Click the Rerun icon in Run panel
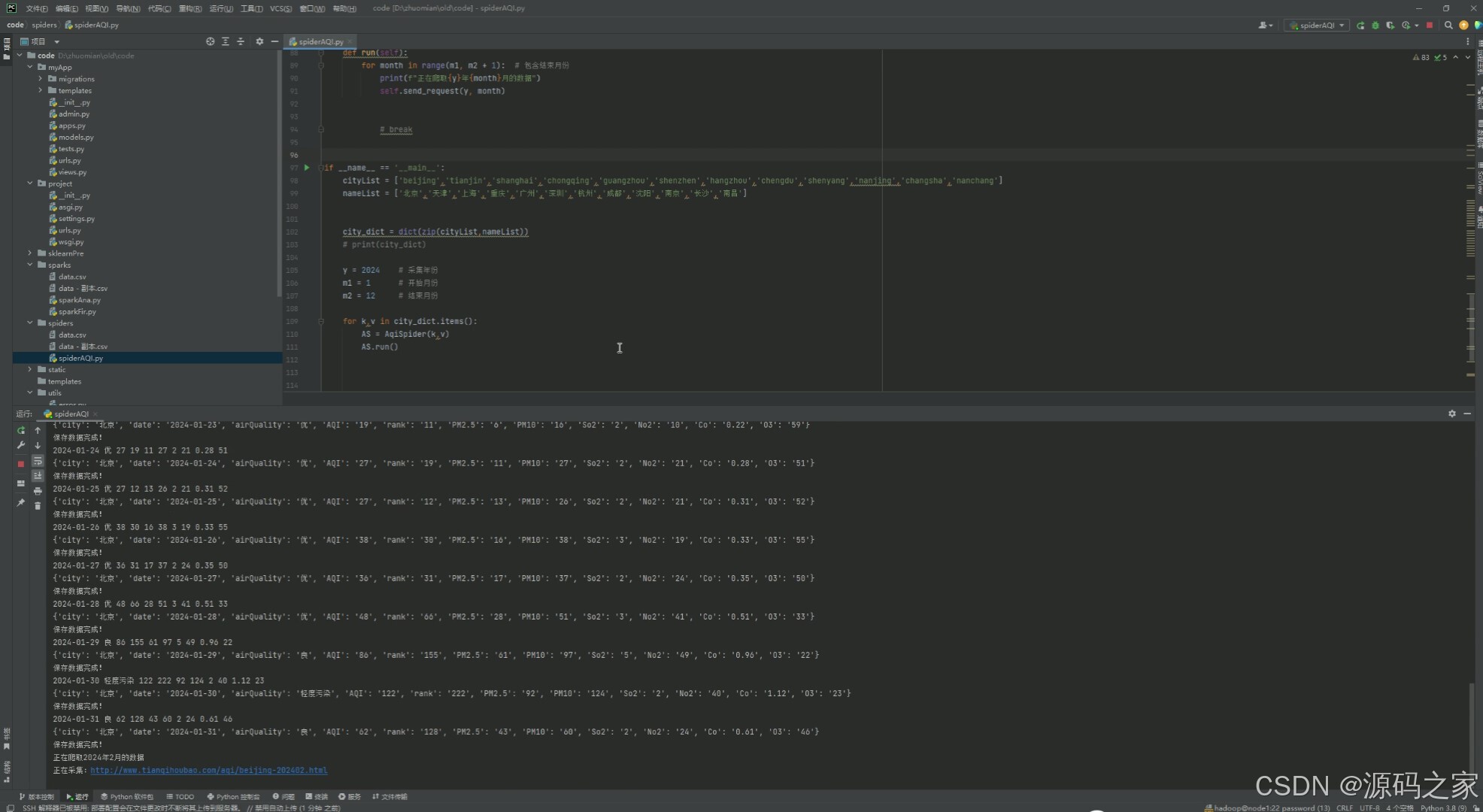 pyautogui.click(x=21, y=431)
